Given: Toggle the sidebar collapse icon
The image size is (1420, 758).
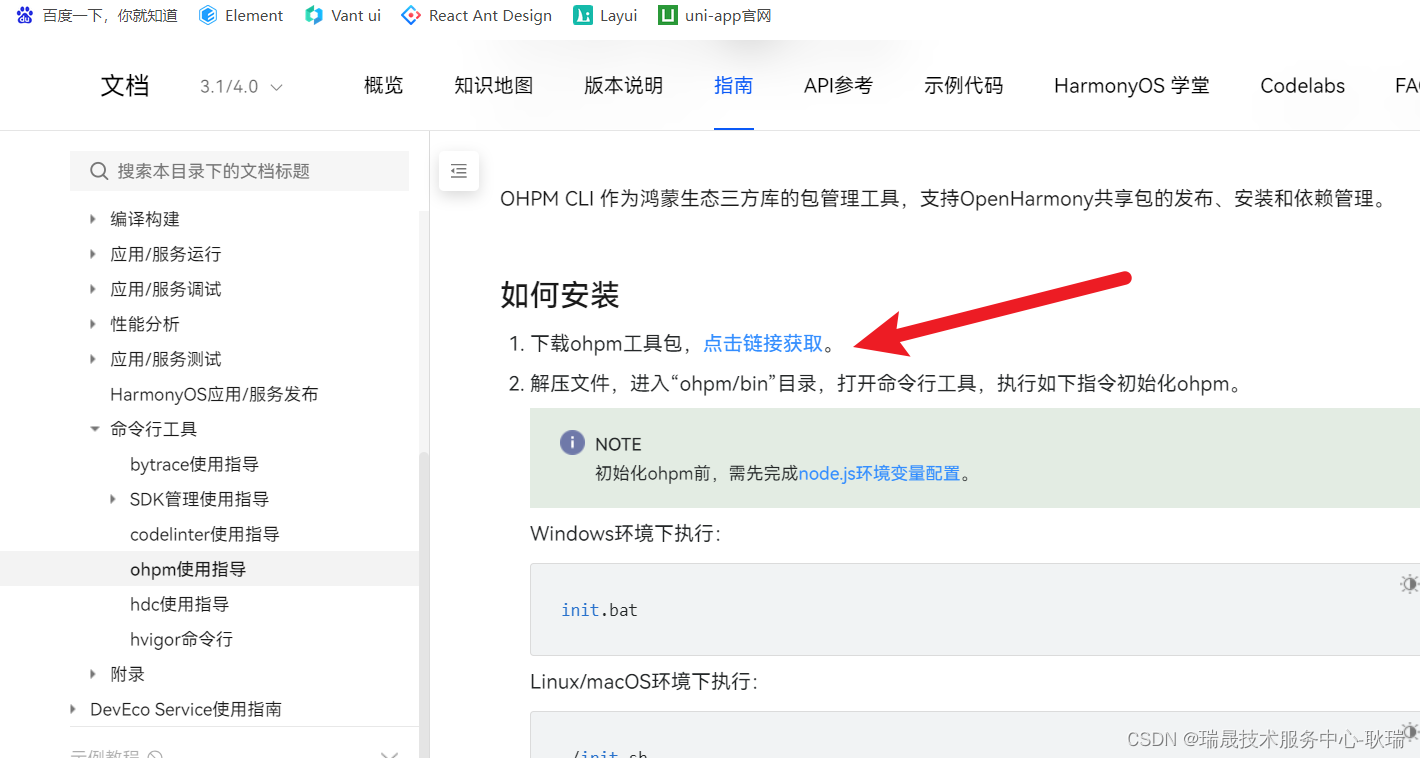Looking at the screenshot, I should (x=459, y=171).
